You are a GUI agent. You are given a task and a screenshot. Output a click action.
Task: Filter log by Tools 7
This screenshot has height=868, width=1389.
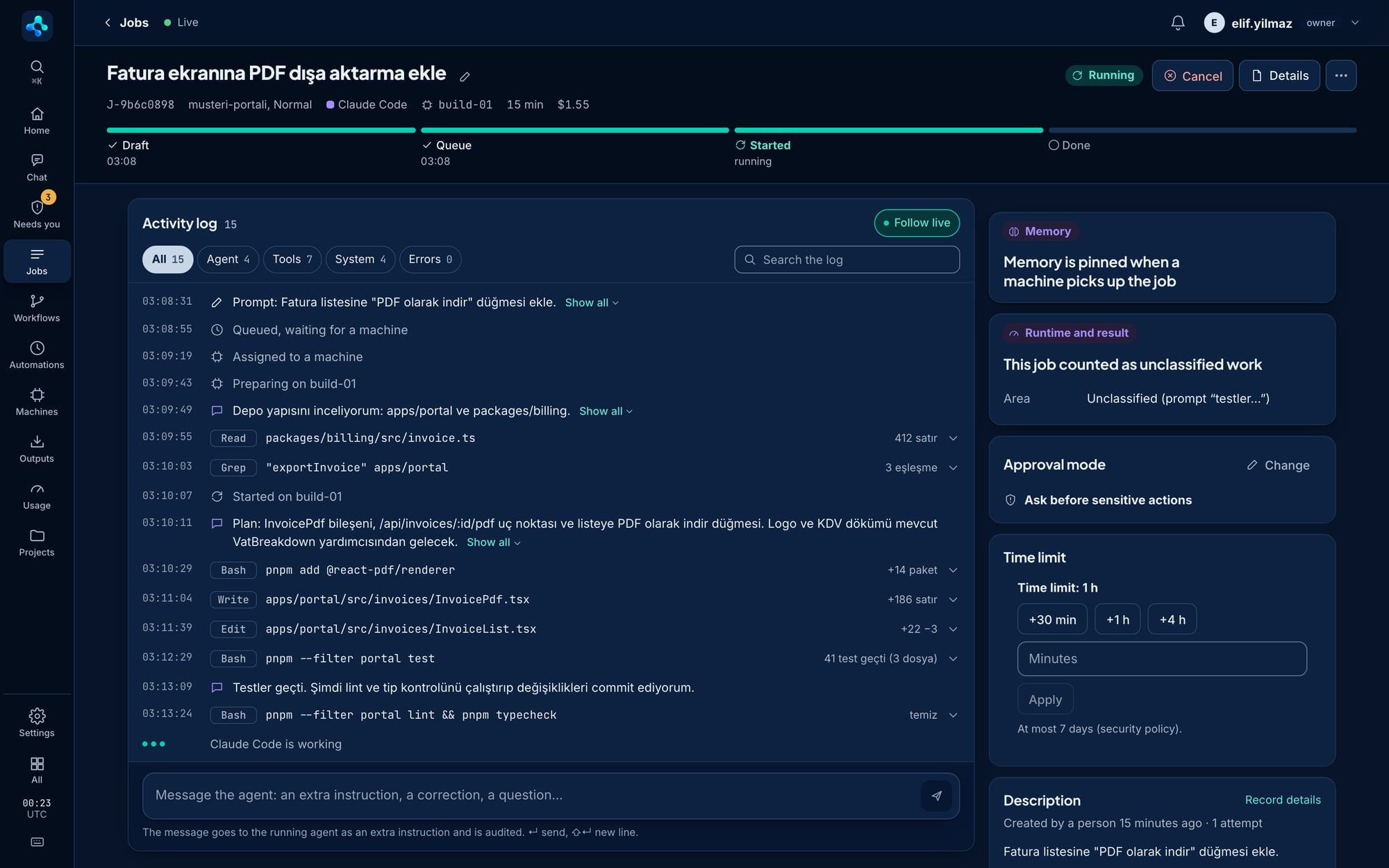tap(292, 259)
